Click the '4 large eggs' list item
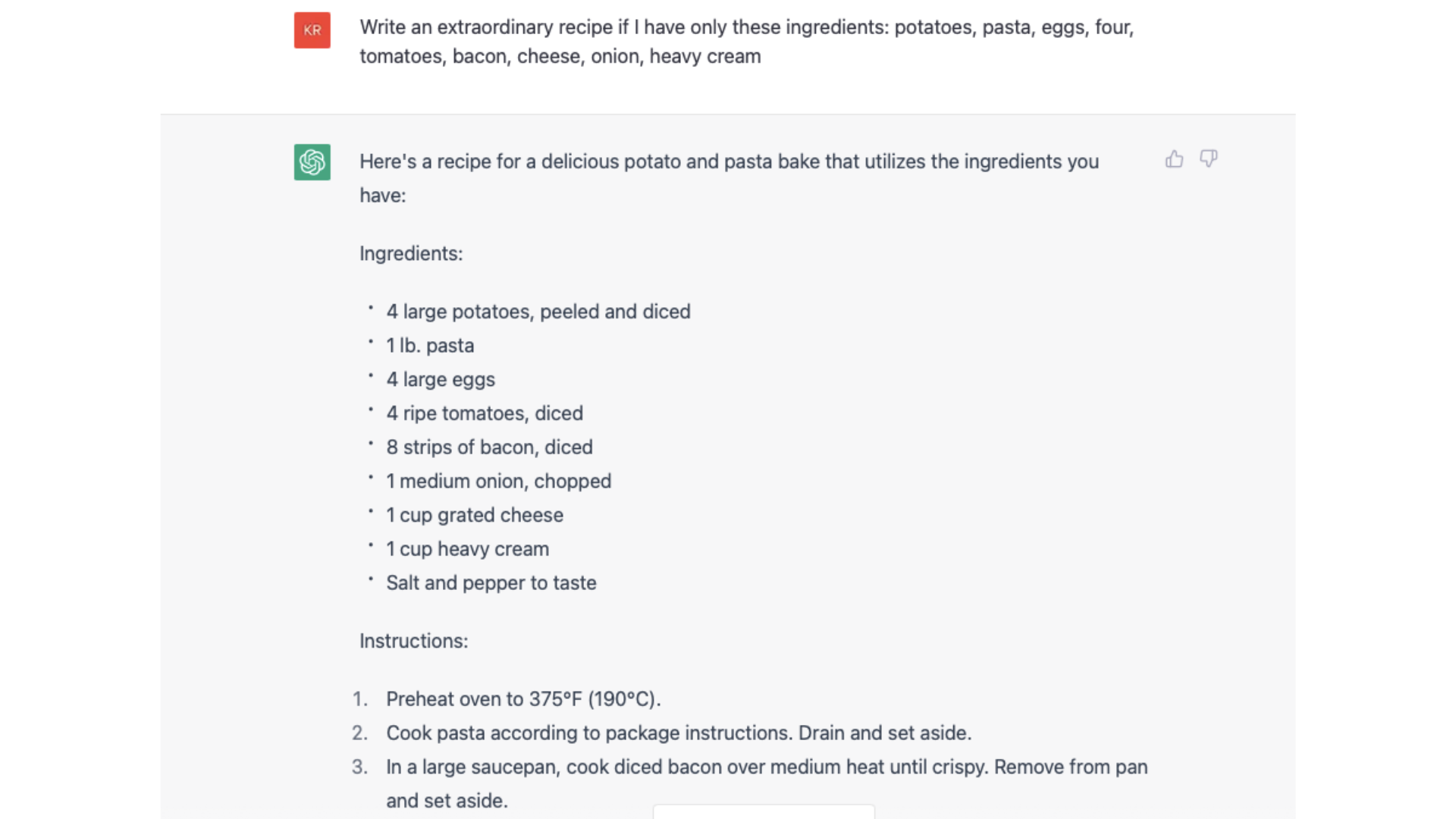Viewport: 1456px width, 819px height. click(440, 379)
